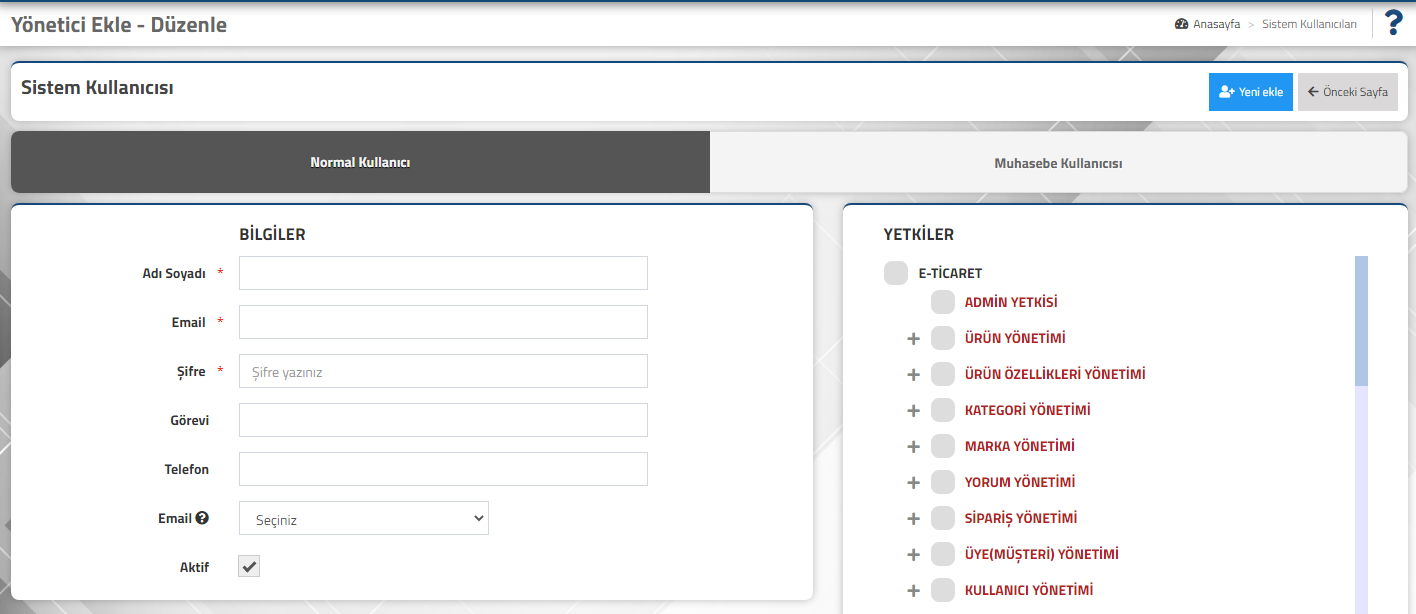Open the help question mark icon
The image size is (1416, 614).
pyautogui.click(x=1394, y=23)
